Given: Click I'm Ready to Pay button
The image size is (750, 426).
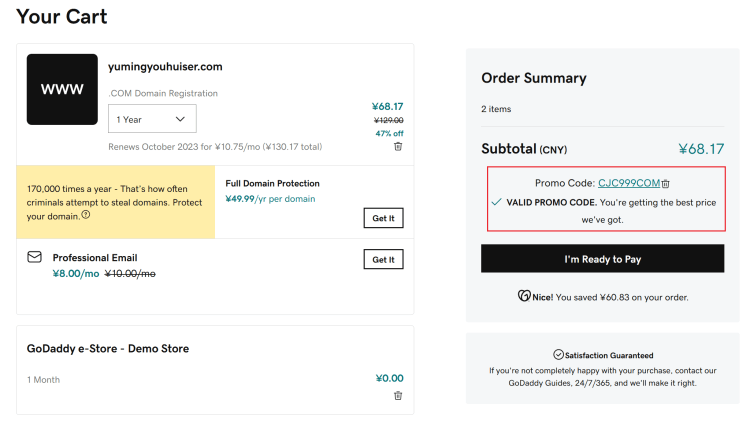Looking at the screenshot, I should click(603, 259).
